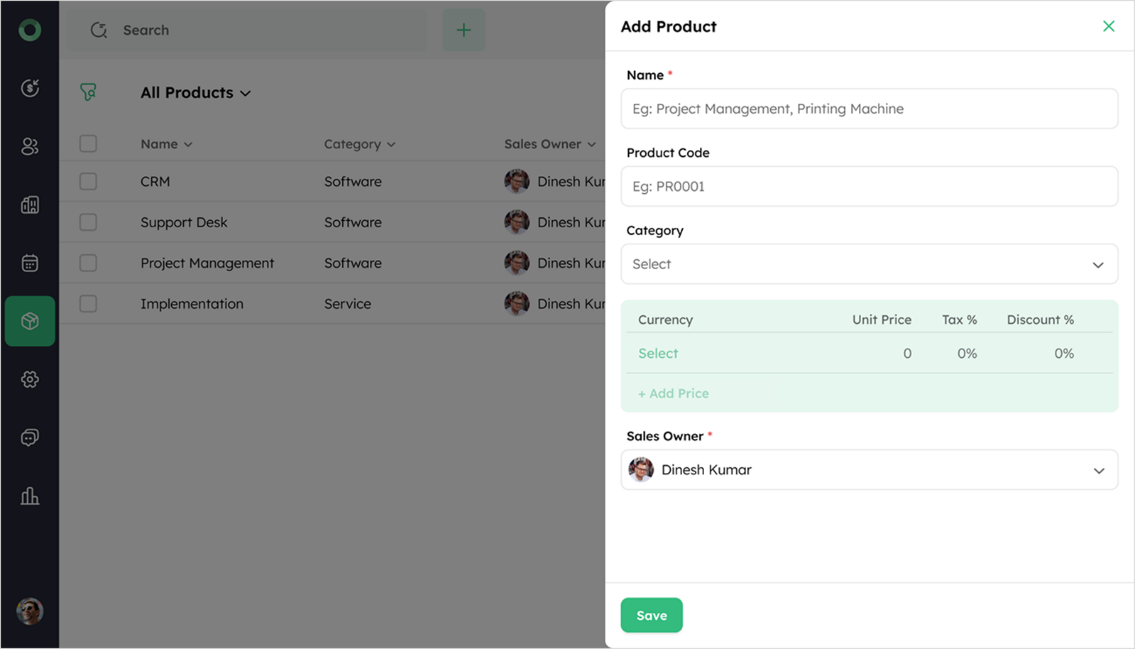Click the green plus add button
This screenshot has height=649, width=1135.
464,30
